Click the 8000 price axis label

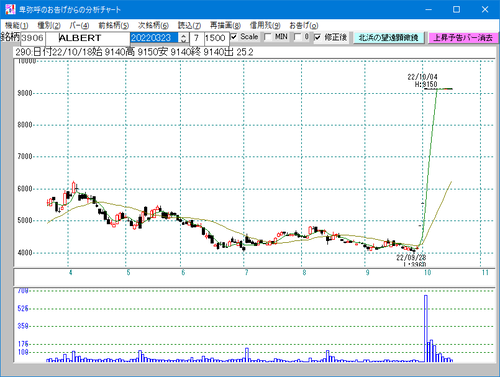point(25,125)
